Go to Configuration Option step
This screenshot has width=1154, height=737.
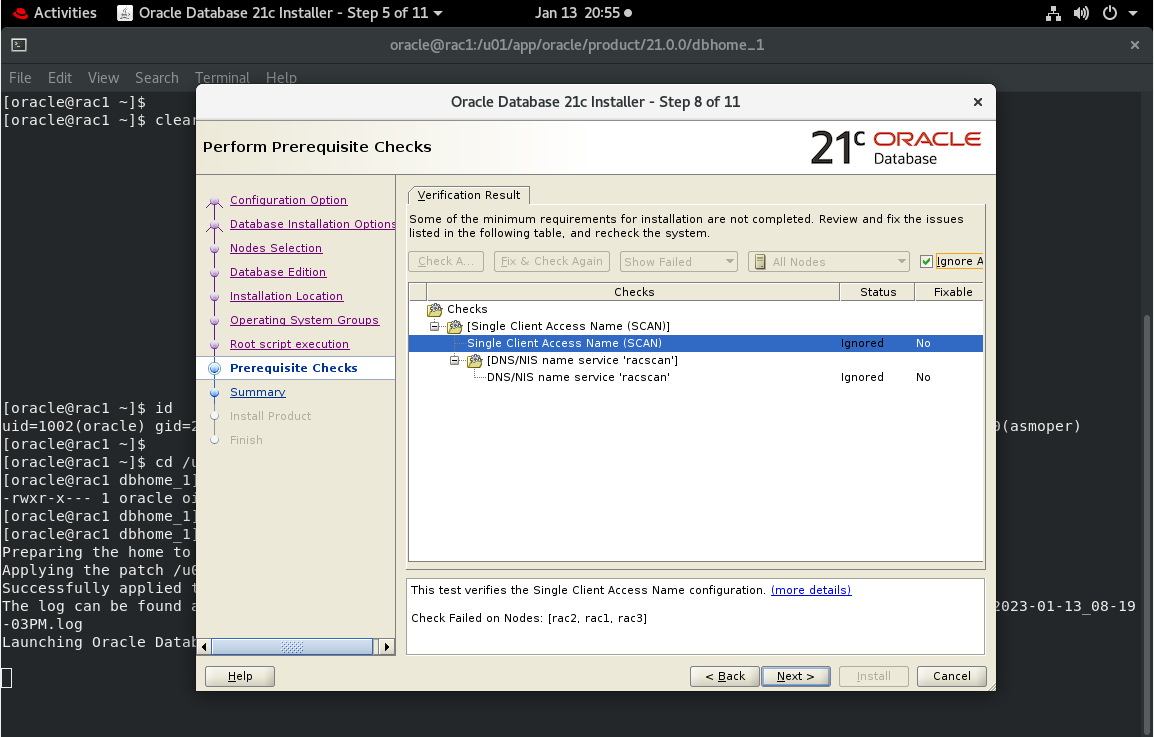click(288, 200)
